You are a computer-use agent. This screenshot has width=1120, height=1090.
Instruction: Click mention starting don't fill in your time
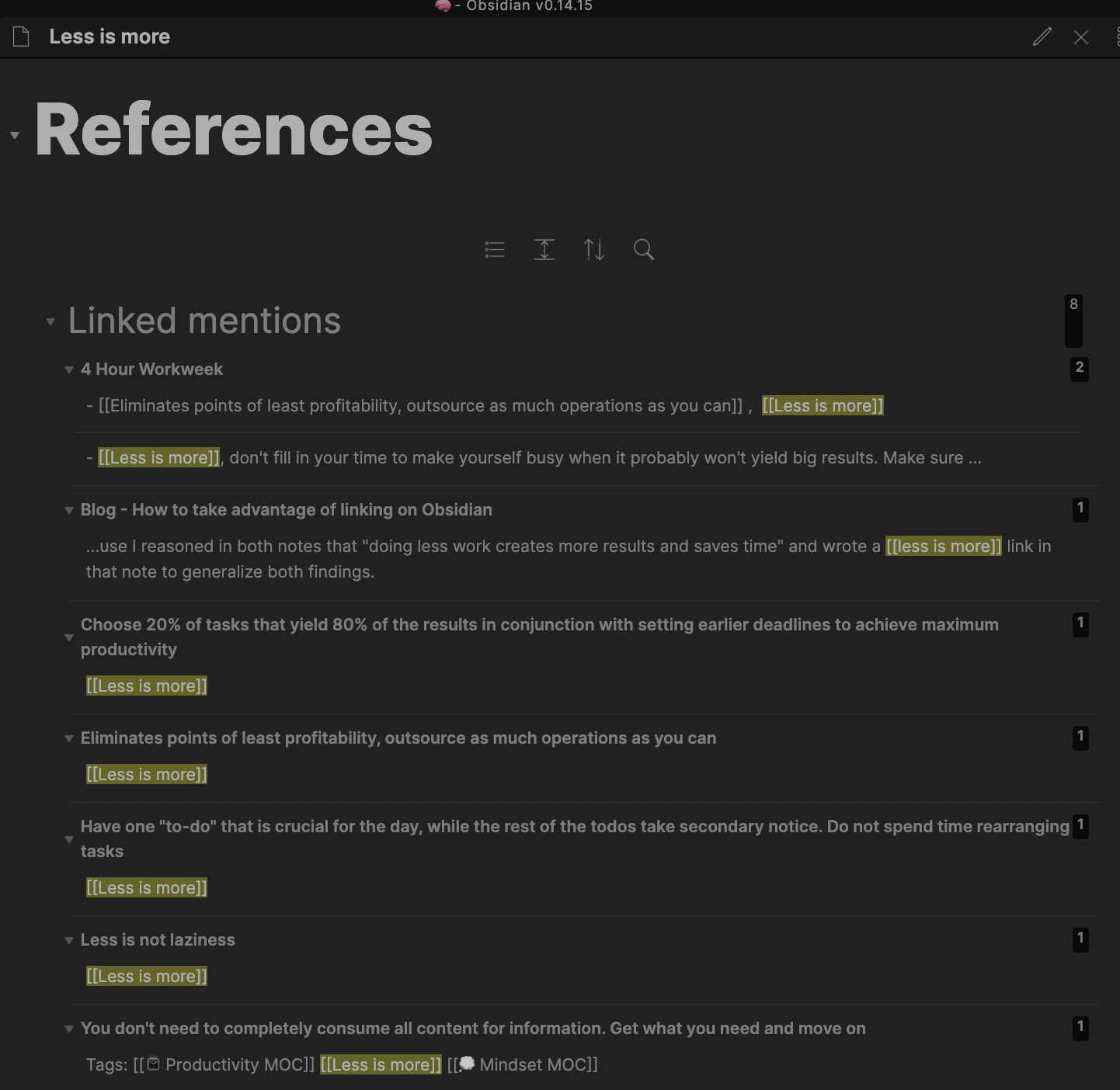[x=534, y=458]
